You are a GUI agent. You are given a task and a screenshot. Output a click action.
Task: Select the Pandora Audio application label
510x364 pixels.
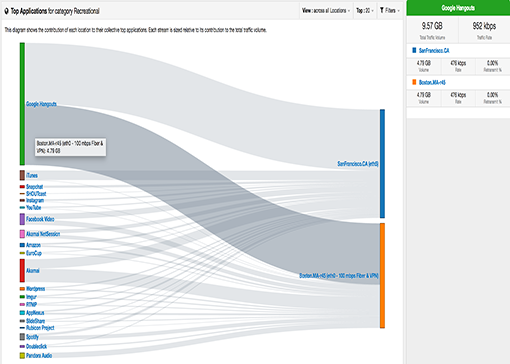[x=39, y=356]
